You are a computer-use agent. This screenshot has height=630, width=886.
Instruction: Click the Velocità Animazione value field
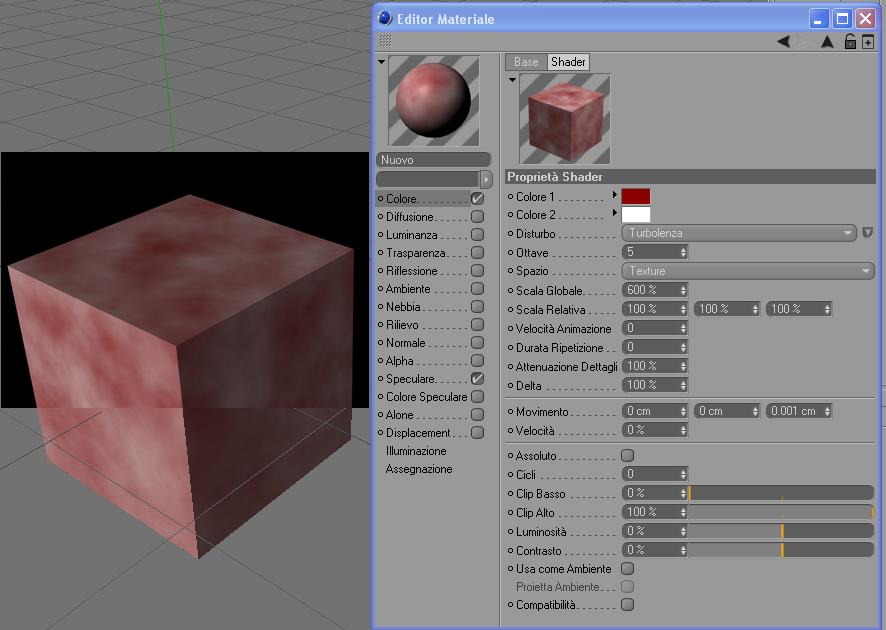click(x=654, y=328)
